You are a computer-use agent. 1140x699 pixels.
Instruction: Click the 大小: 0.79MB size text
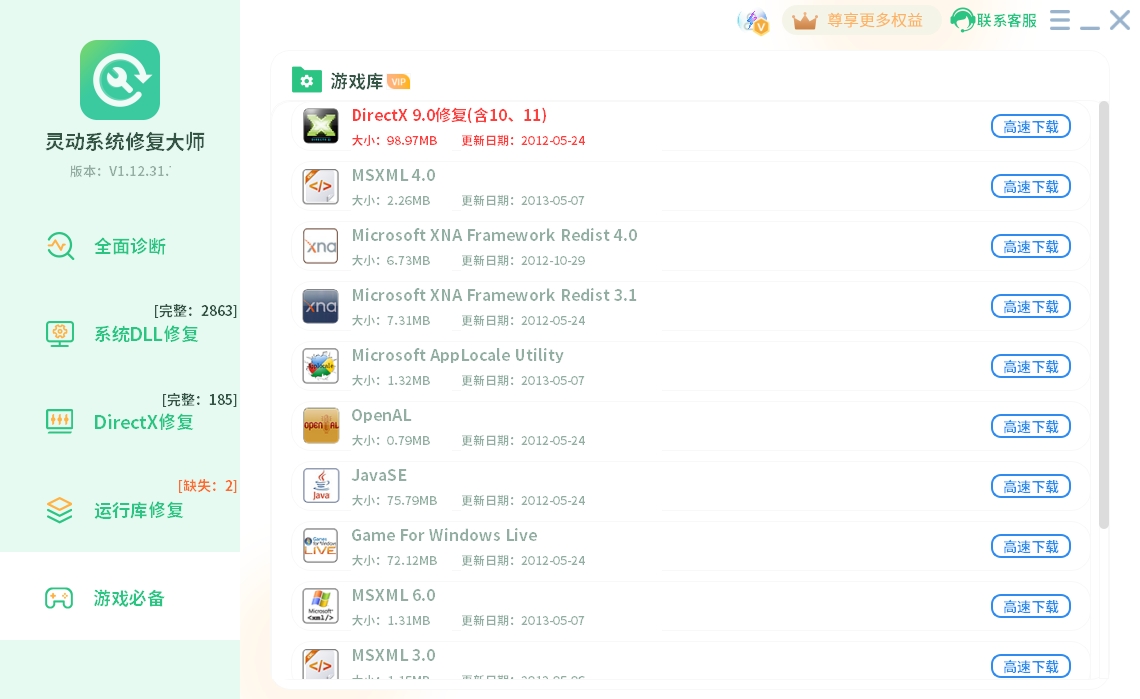[x=391, y=441]
